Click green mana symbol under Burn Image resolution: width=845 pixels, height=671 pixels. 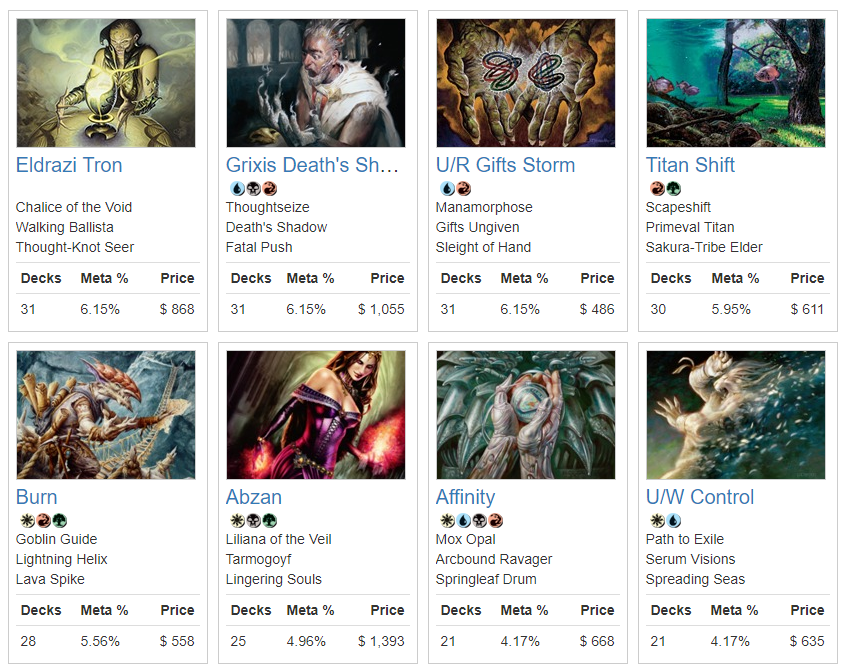(60, 520)
